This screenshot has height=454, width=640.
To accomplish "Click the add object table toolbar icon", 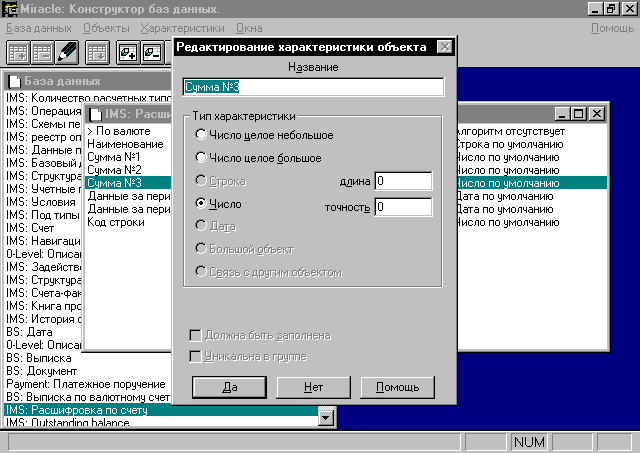I will [x=18, y=52].
